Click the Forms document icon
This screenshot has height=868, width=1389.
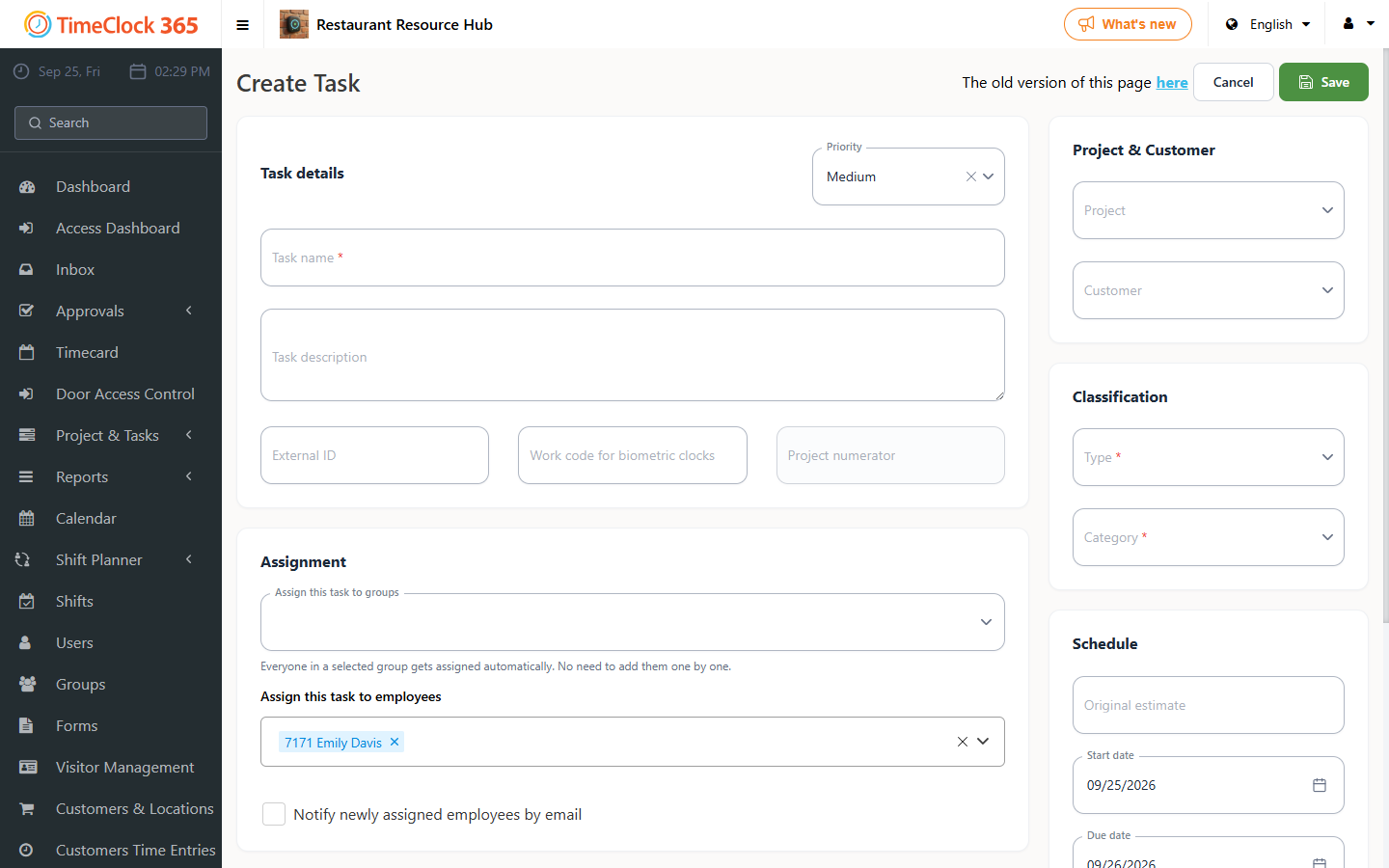[27, 726]
